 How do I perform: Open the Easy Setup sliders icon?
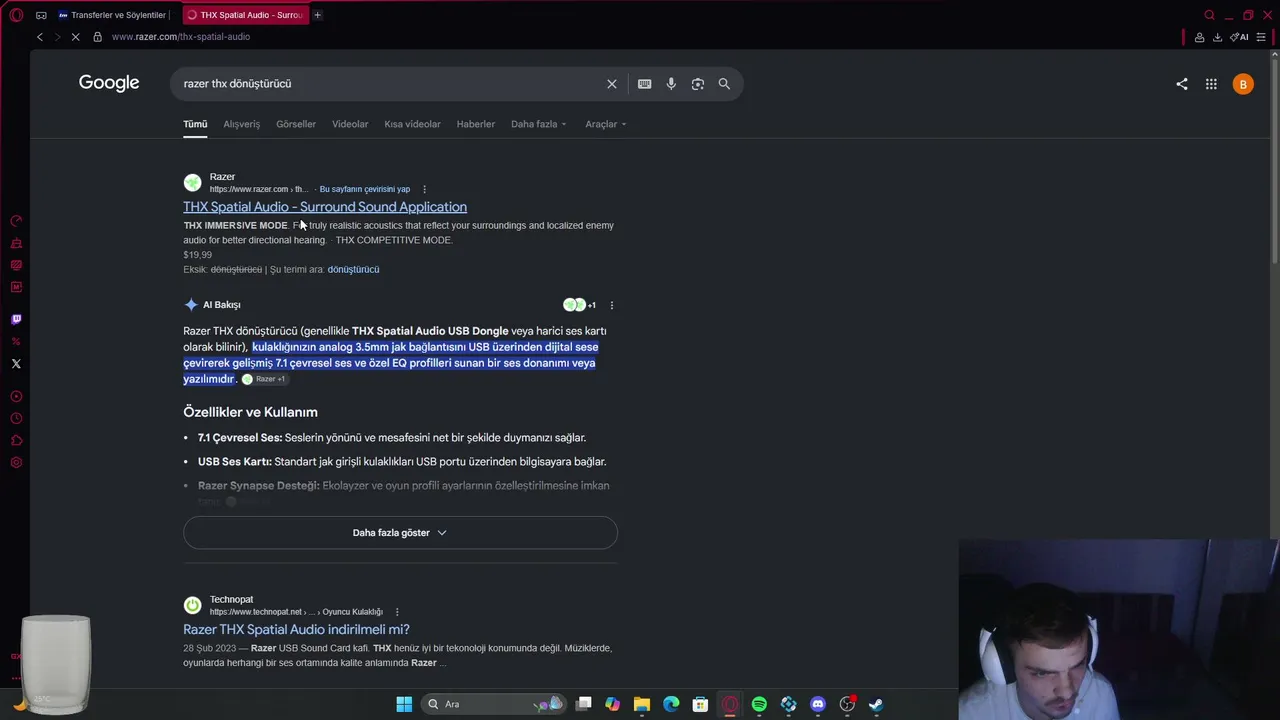(x=1263, y=37)
